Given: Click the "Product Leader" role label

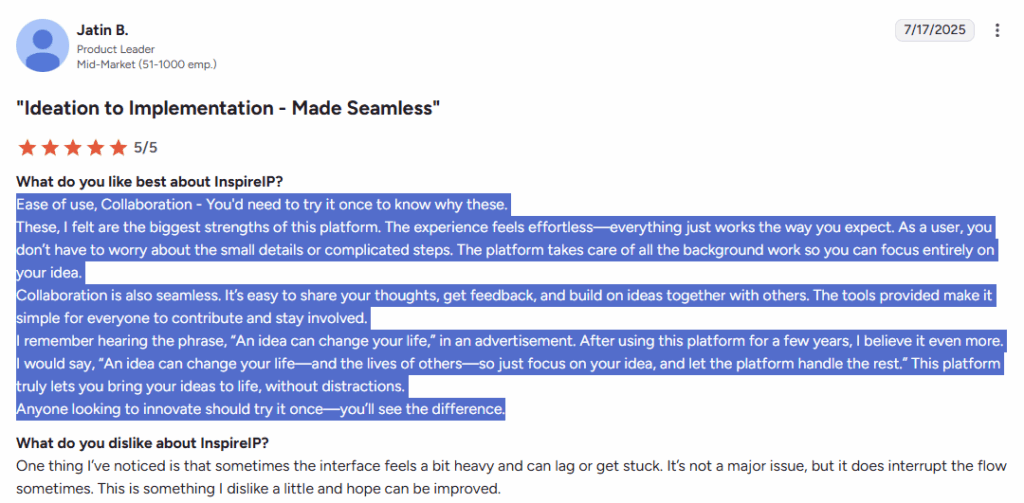Looking at the screenshot, I should coord(114,49).
